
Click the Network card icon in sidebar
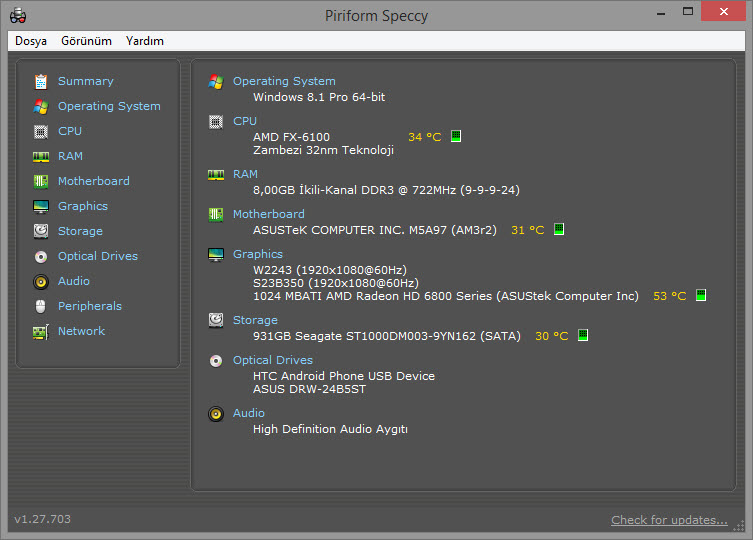[41, 331]
